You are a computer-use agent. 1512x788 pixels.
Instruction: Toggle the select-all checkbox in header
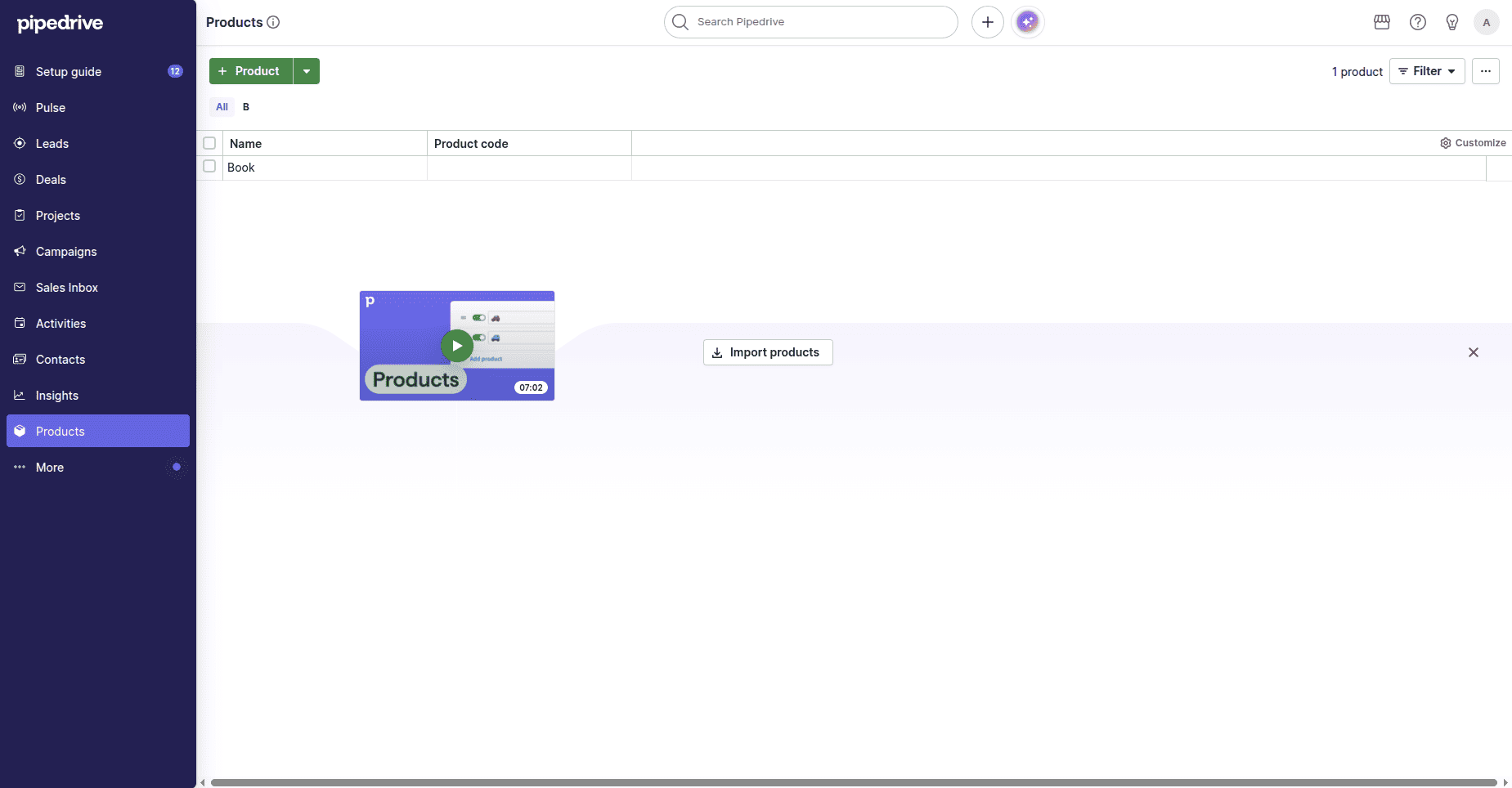click(x=209, y=143)
